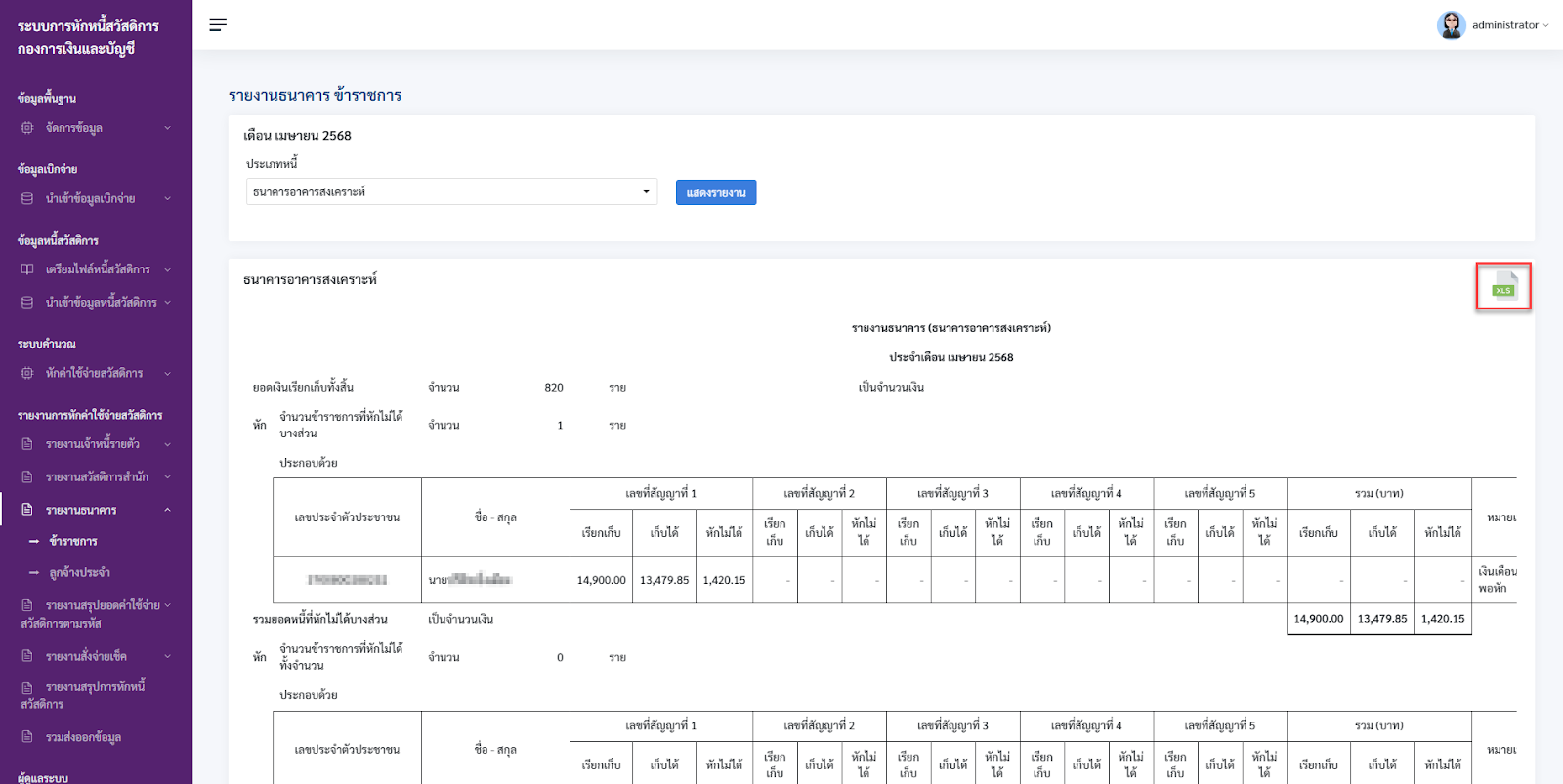This screenshot has width=1563, height=784.
Task: Click the 1,420.15 cell under เลขที่สัญญาที่ 1
Action: [724, 580]
